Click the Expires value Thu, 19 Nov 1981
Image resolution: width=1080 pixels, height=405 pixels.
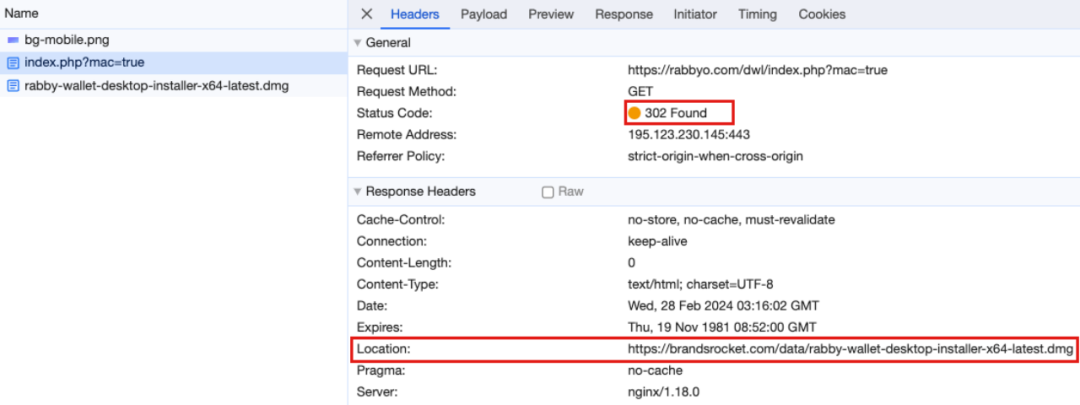click(x=722, y=327)
